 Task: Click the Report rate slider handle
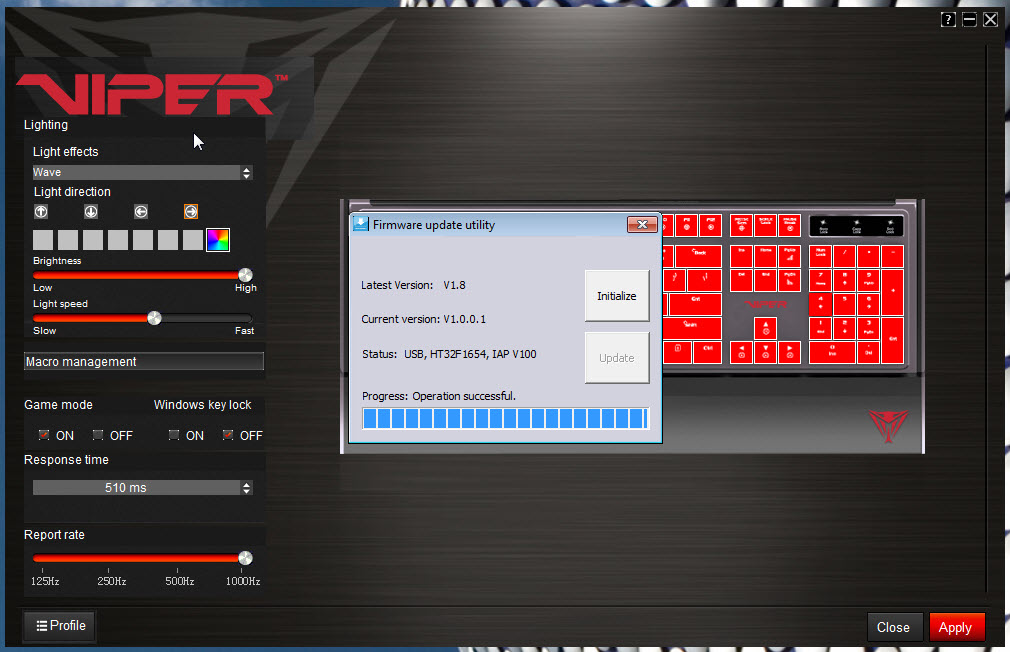245,558
